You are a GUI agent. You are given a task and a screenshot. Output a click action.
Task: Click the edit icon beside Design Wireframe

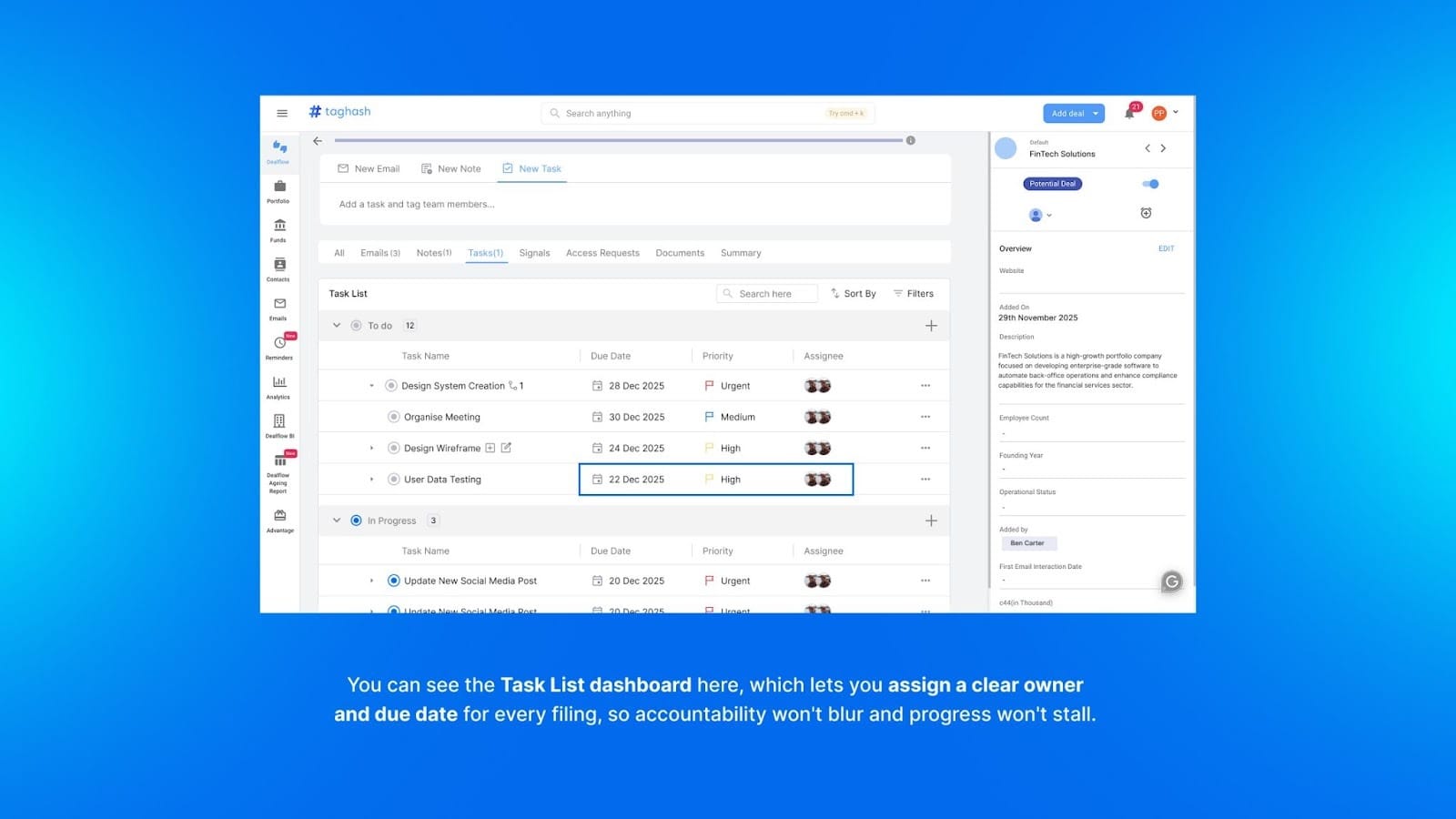tap(506, 448)
